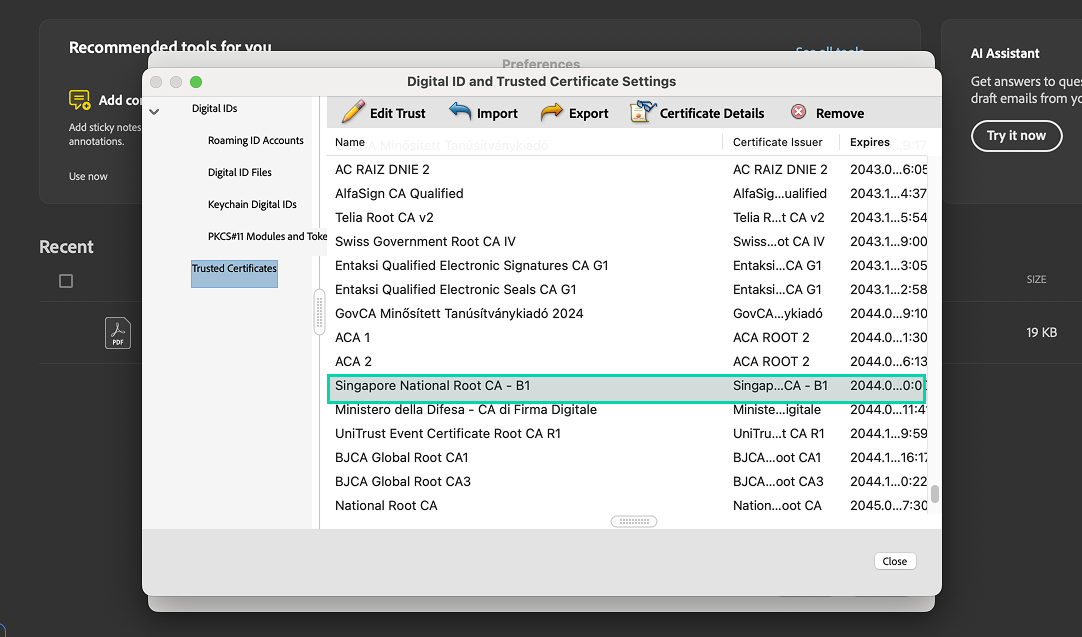Select Roaming ID Accounts in sidebar
Image resolution: width=1082 pixels, height=637 pixels.
click(x=255, y=141)
